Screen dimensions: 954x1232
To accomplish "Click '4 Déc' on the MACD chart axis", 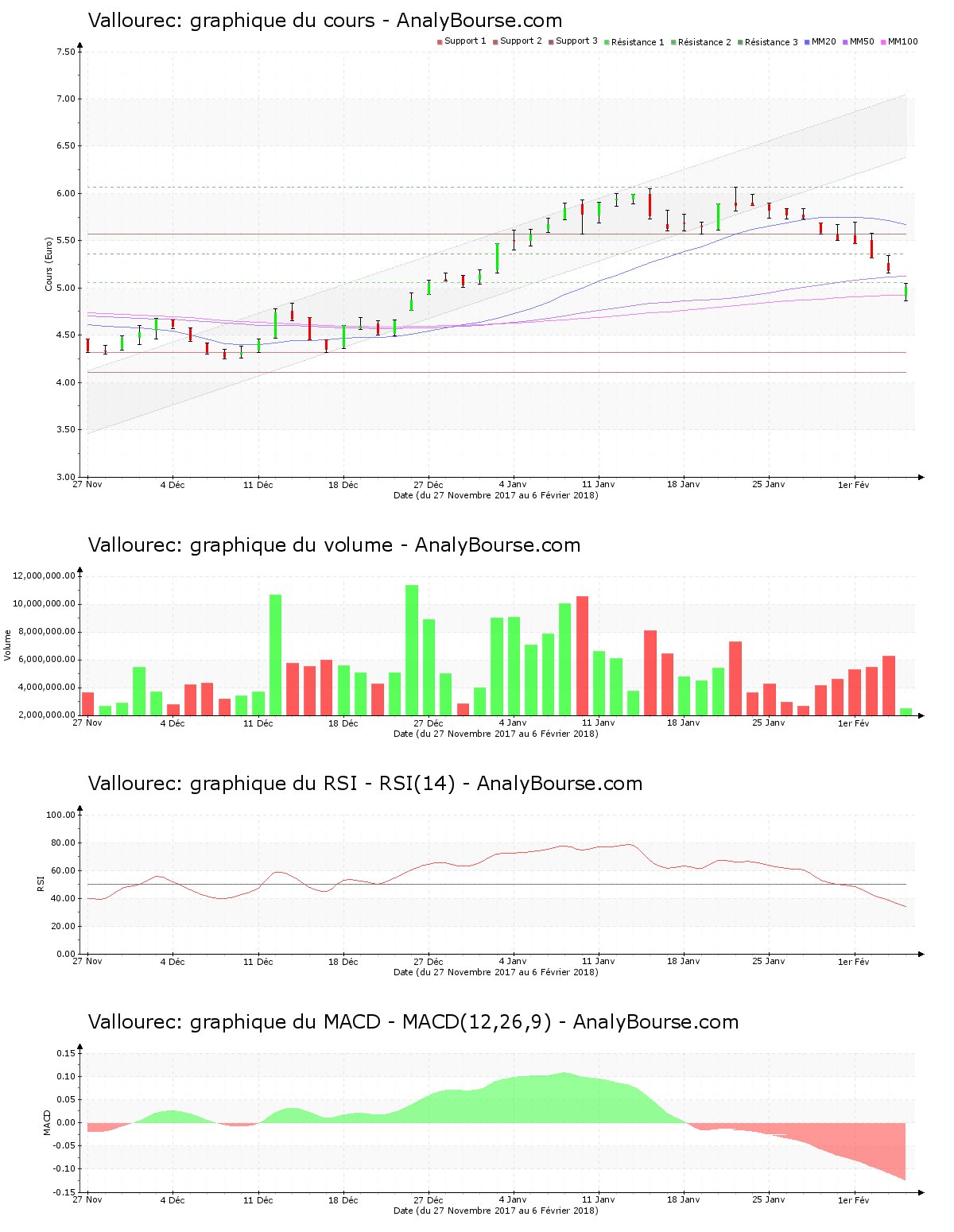I will pyautogui.click(x=173, y=1200).
